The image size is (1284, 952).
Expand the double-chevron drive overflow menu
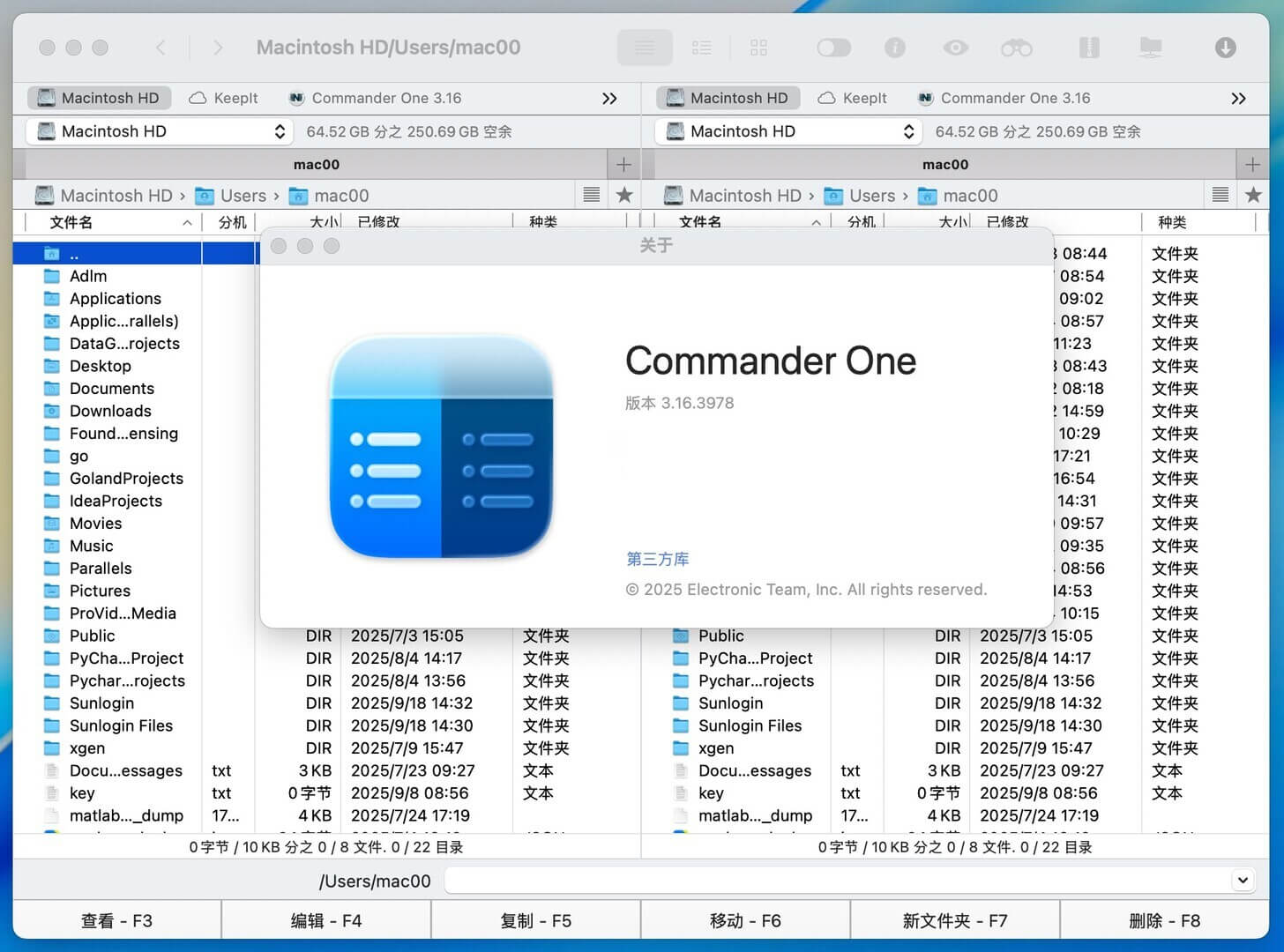pyautogui.click(x=609, y=98)
